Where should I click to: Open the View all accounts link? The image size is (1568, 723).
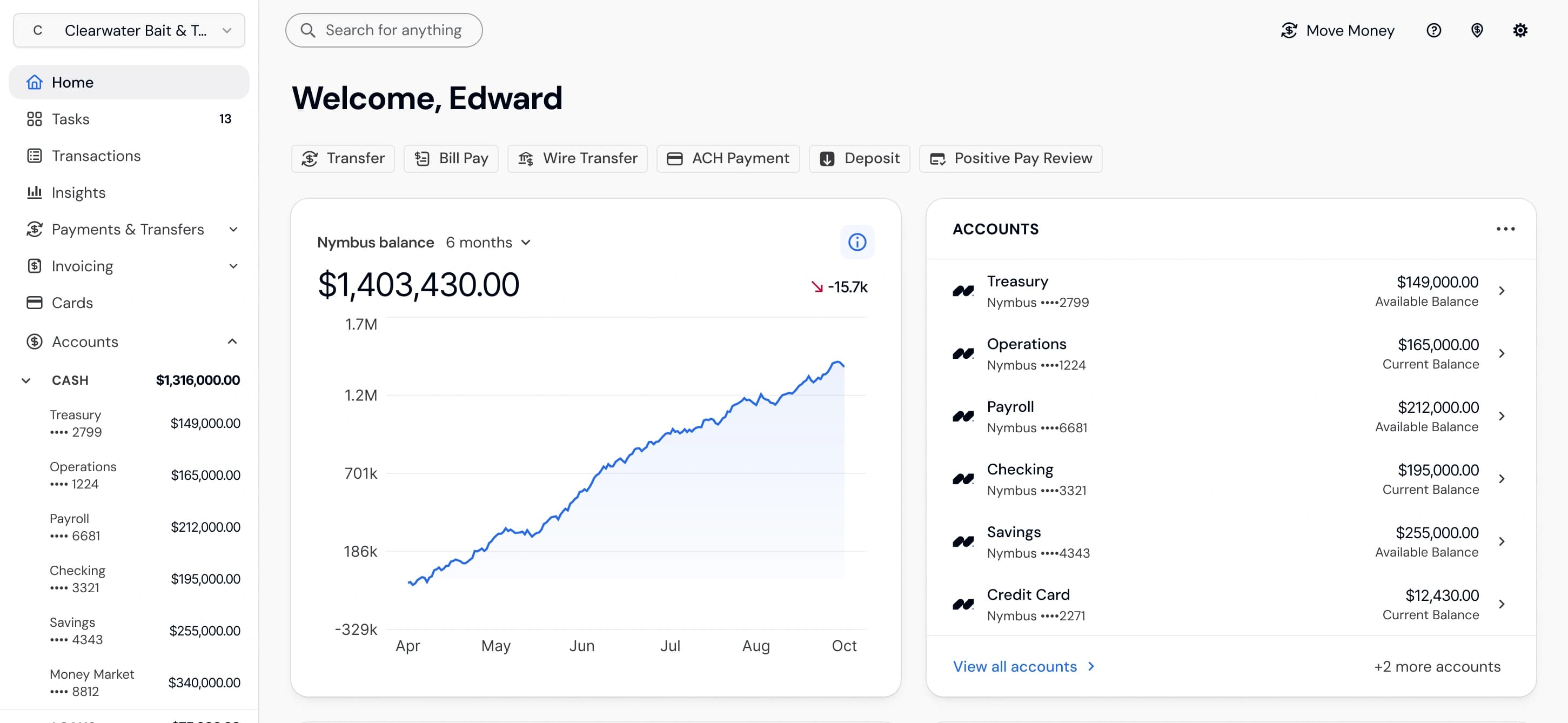[1024, 666]
